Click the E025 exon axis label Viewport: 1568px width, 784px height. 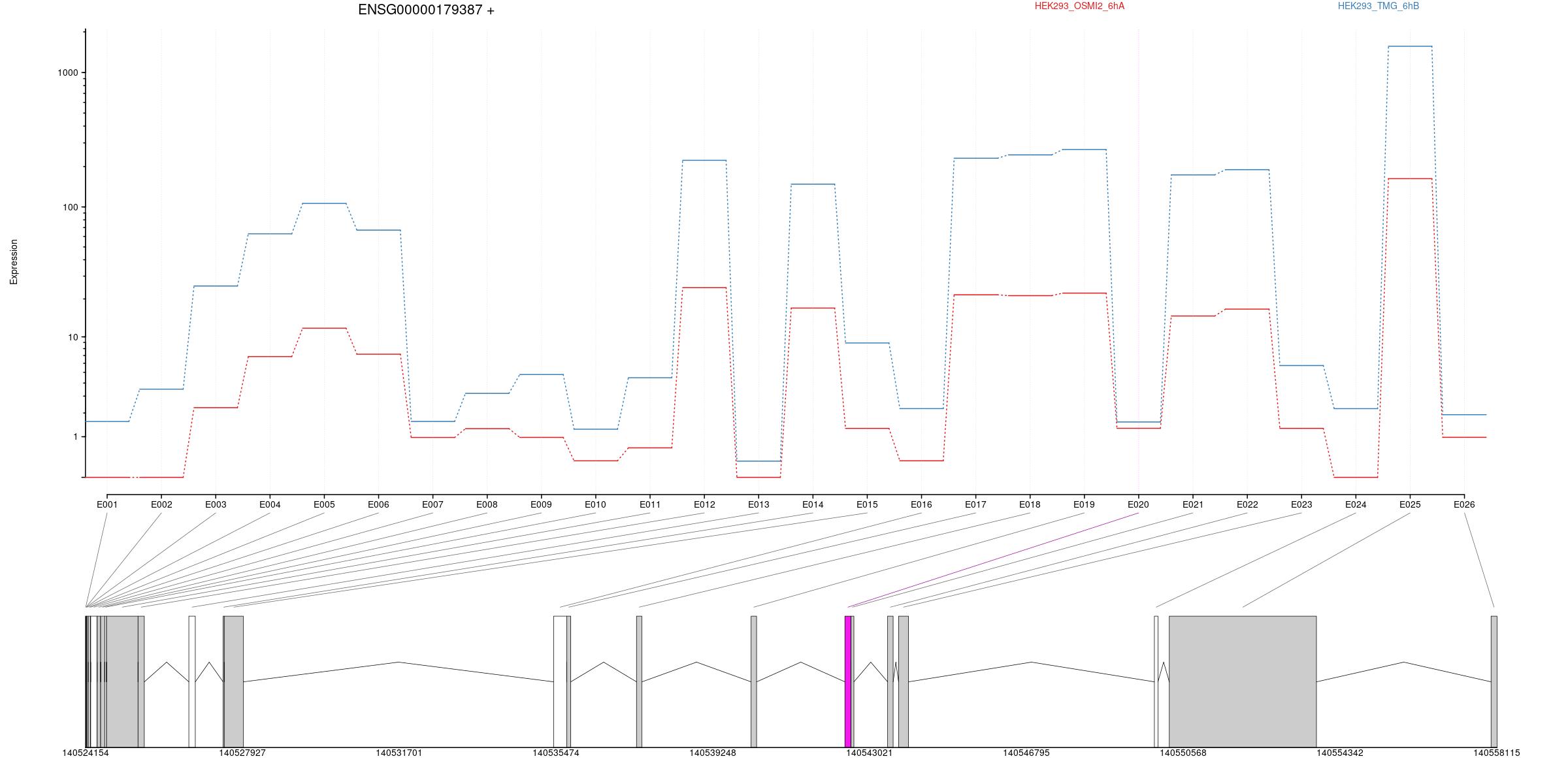pyautogui.click(x=1410, y=504)
